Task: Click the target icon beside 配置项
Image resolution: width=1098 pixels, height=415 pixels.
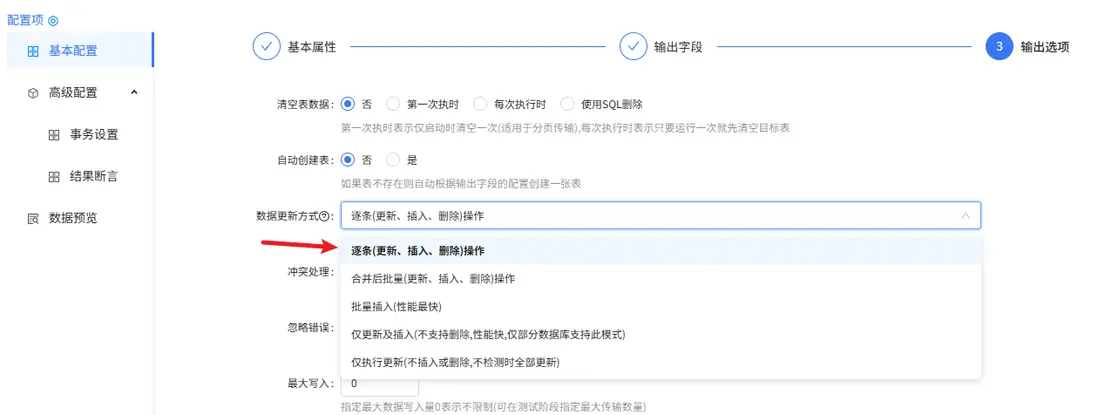Action: click(53, 21)
